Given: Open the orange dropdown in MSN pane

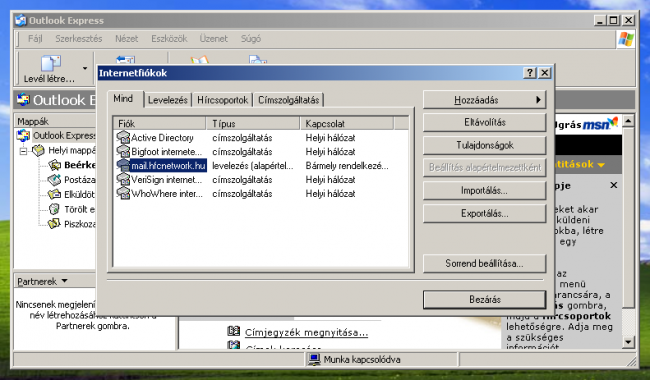Looking at the screenshot, I should (601, 165).
